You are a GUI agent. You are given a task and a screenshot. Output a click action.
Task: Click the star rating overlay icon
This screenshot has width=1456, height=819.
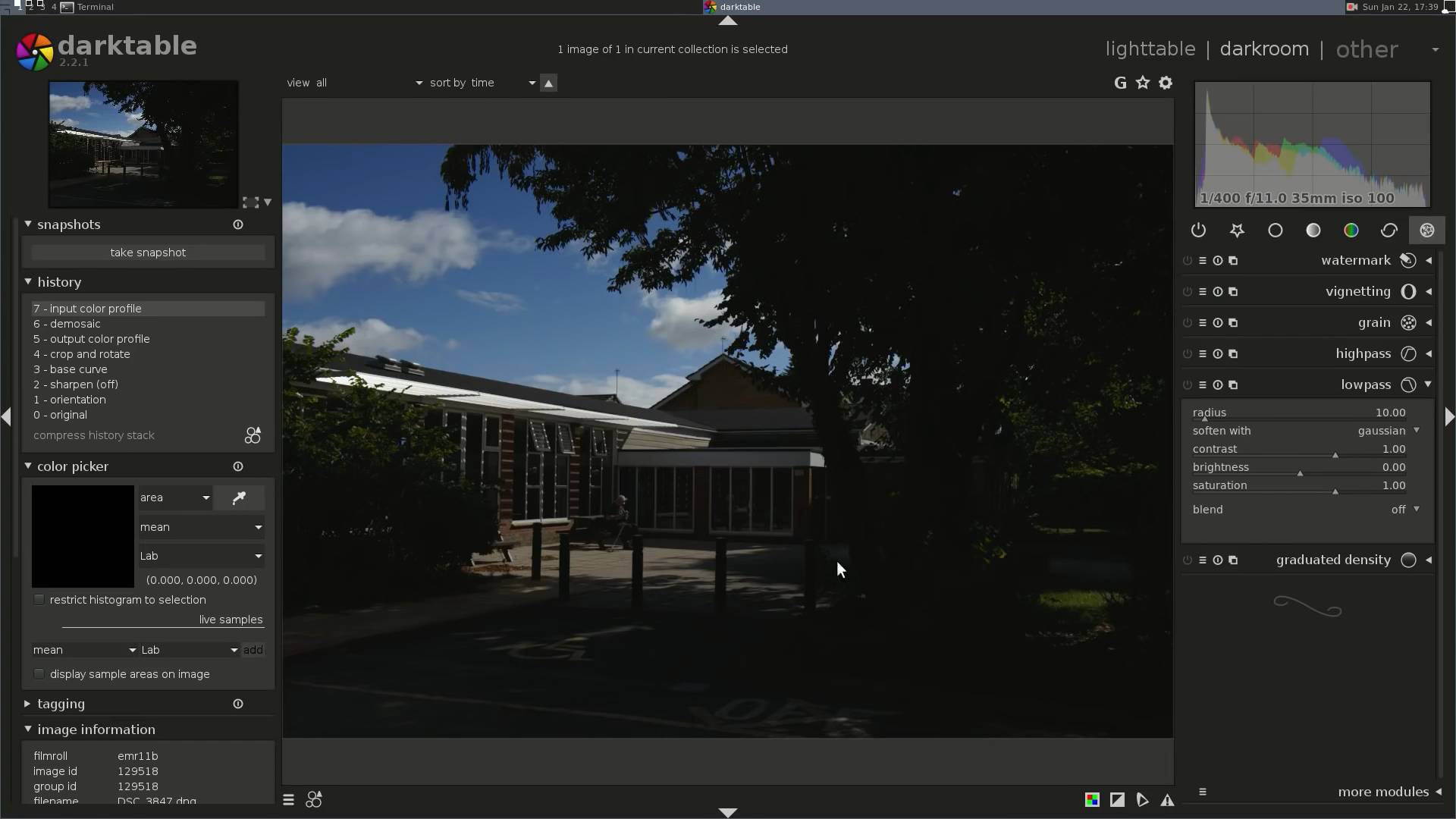coord(1143,83)
